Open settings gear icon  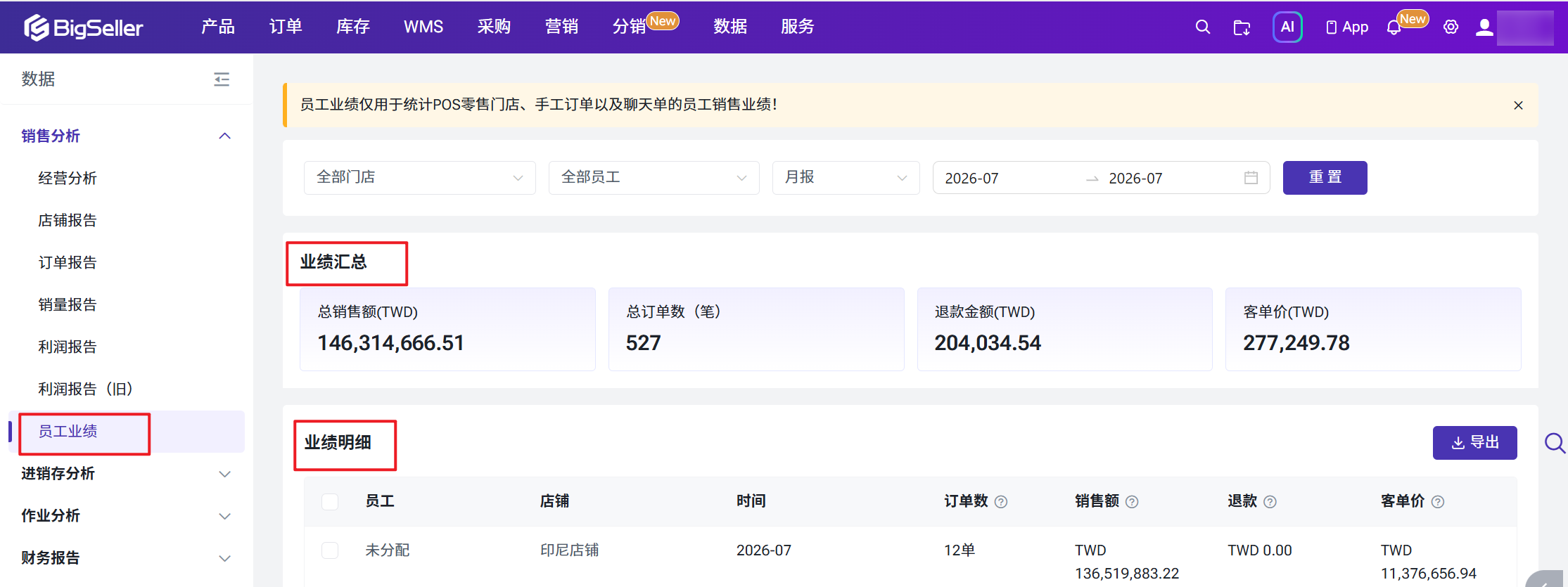pyautogui.click(x=1451, y=27)
